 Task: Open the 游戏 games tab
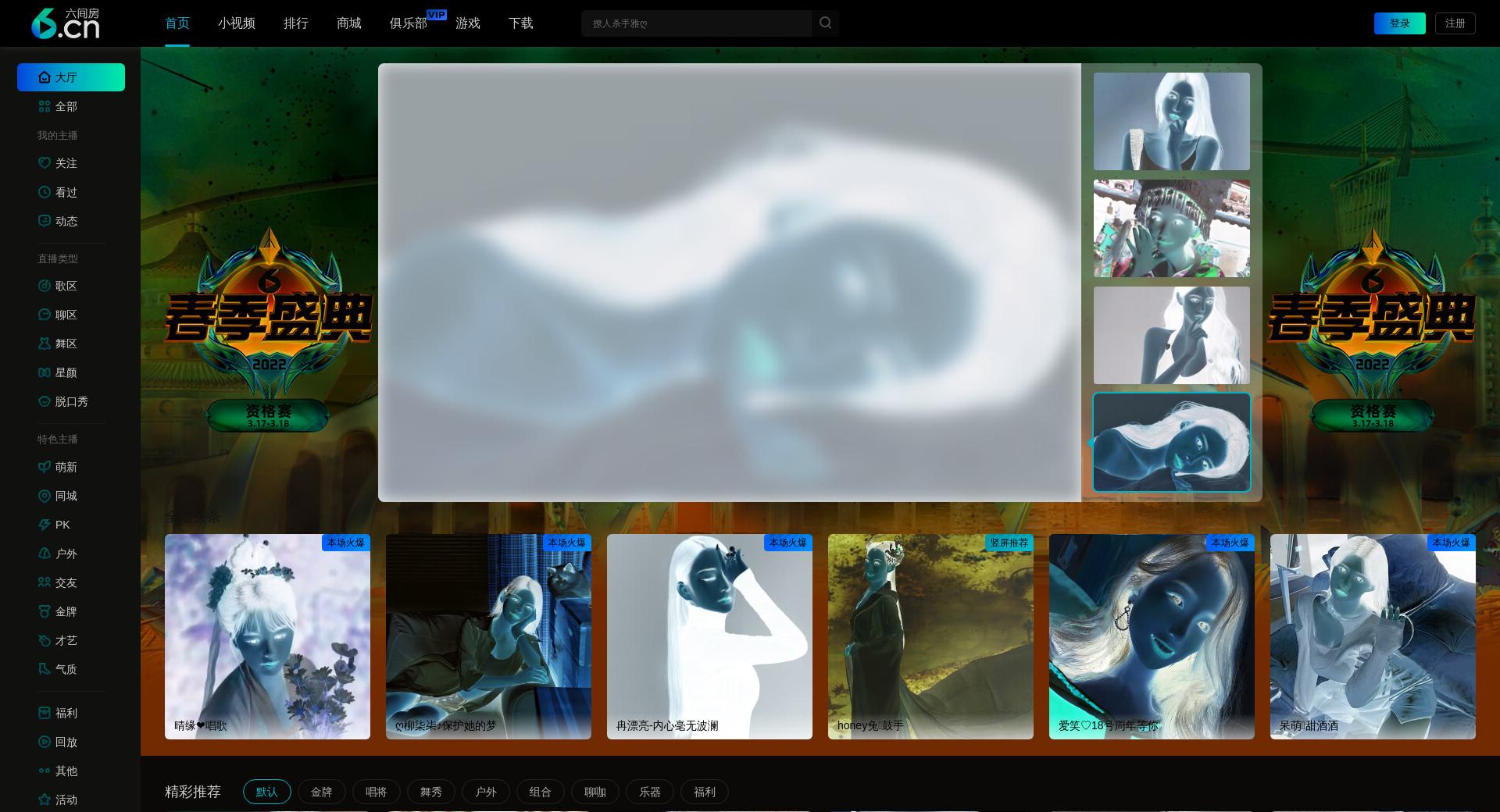pos(468,23)
